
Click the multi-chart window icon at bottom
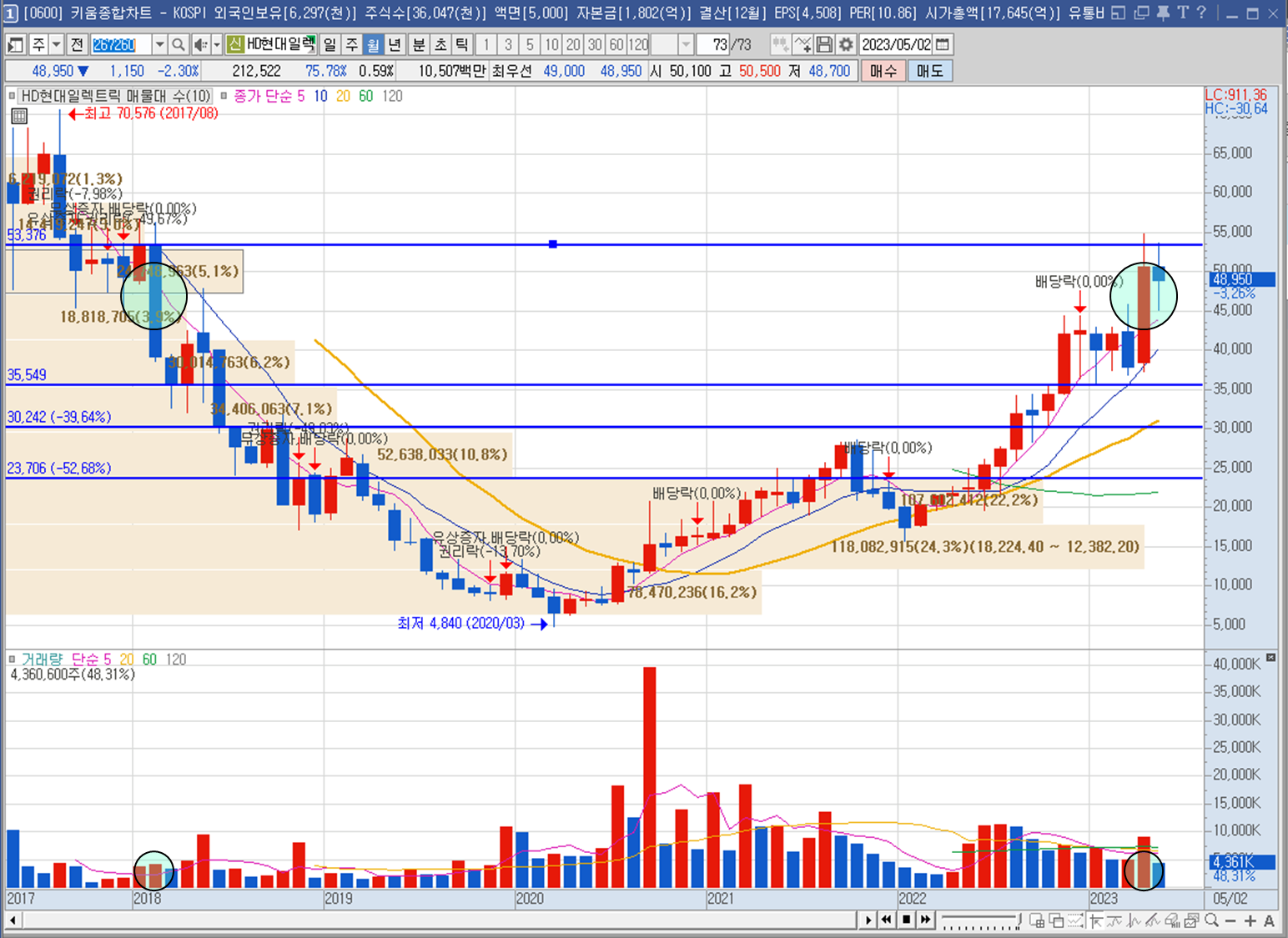(1037, 920)
